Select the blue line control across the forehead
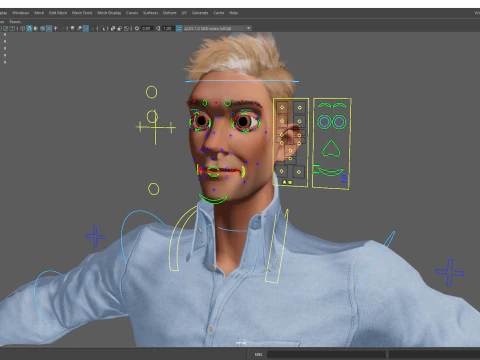Screen dimensions: 480x360 point(242,81)
